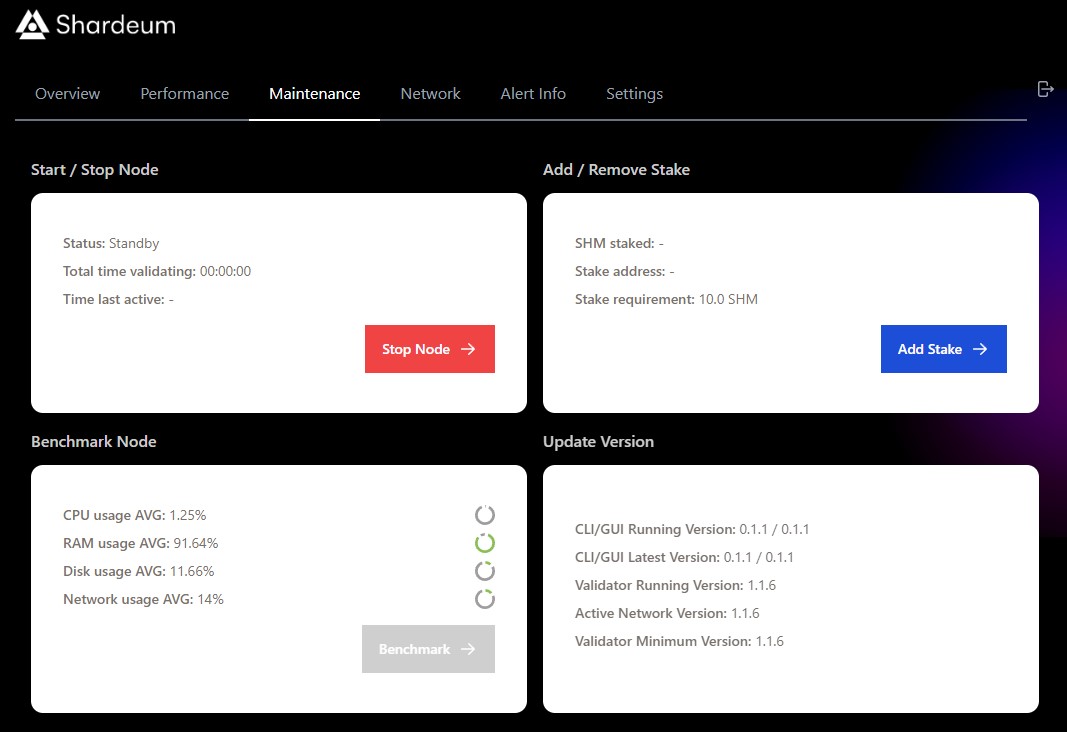
Task: Click Disk usage AVG 11.66% text
Action: (x=138, y=571)
